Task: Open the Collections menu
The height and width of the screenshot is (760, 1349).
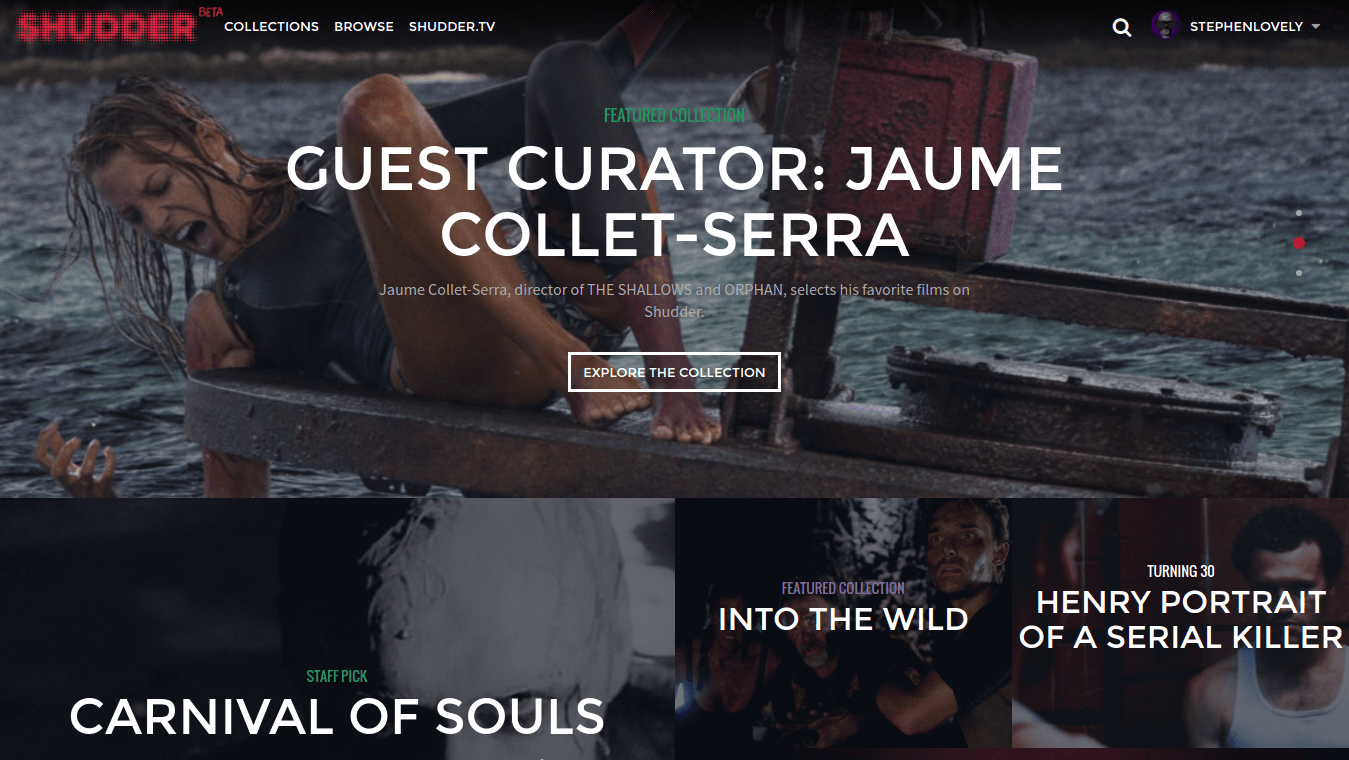Action: point(271,27)
